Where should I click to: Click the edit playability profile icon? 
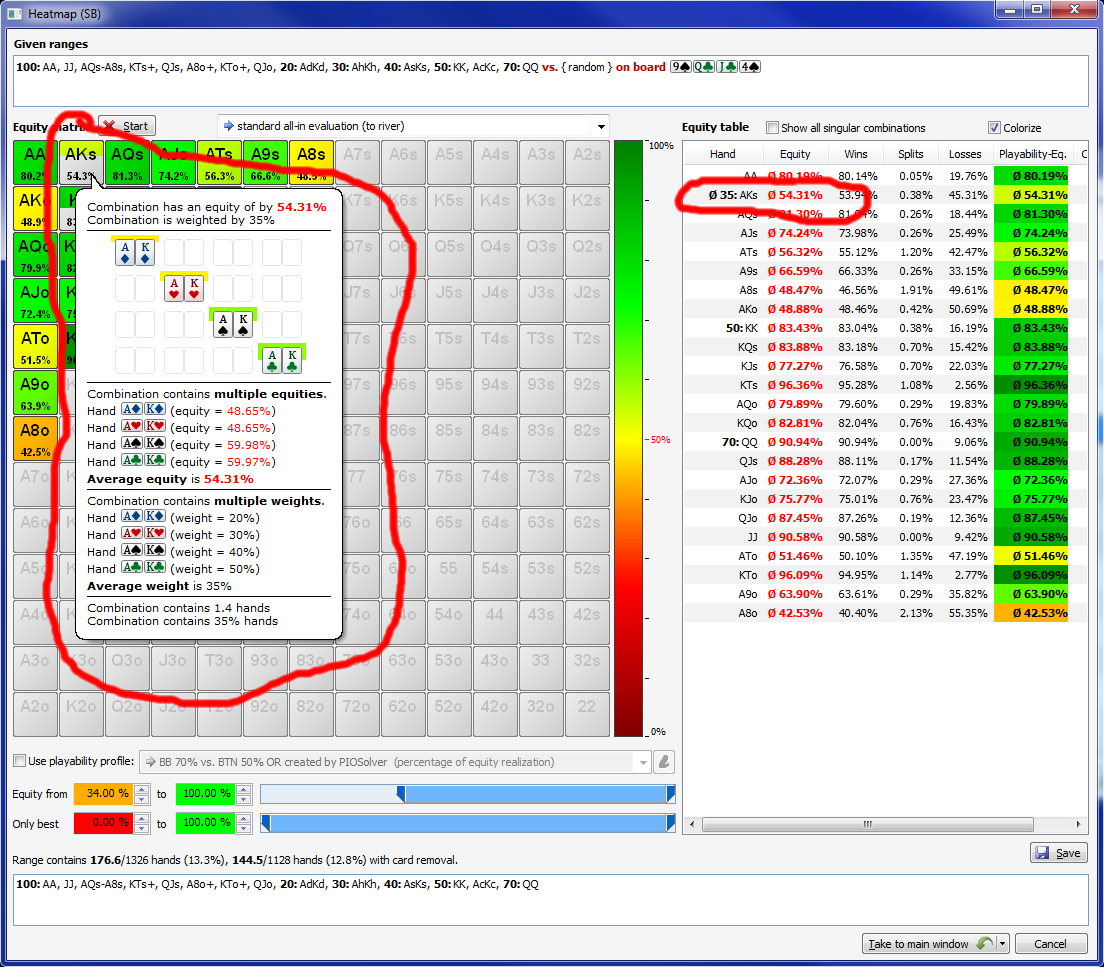[664, 762]
